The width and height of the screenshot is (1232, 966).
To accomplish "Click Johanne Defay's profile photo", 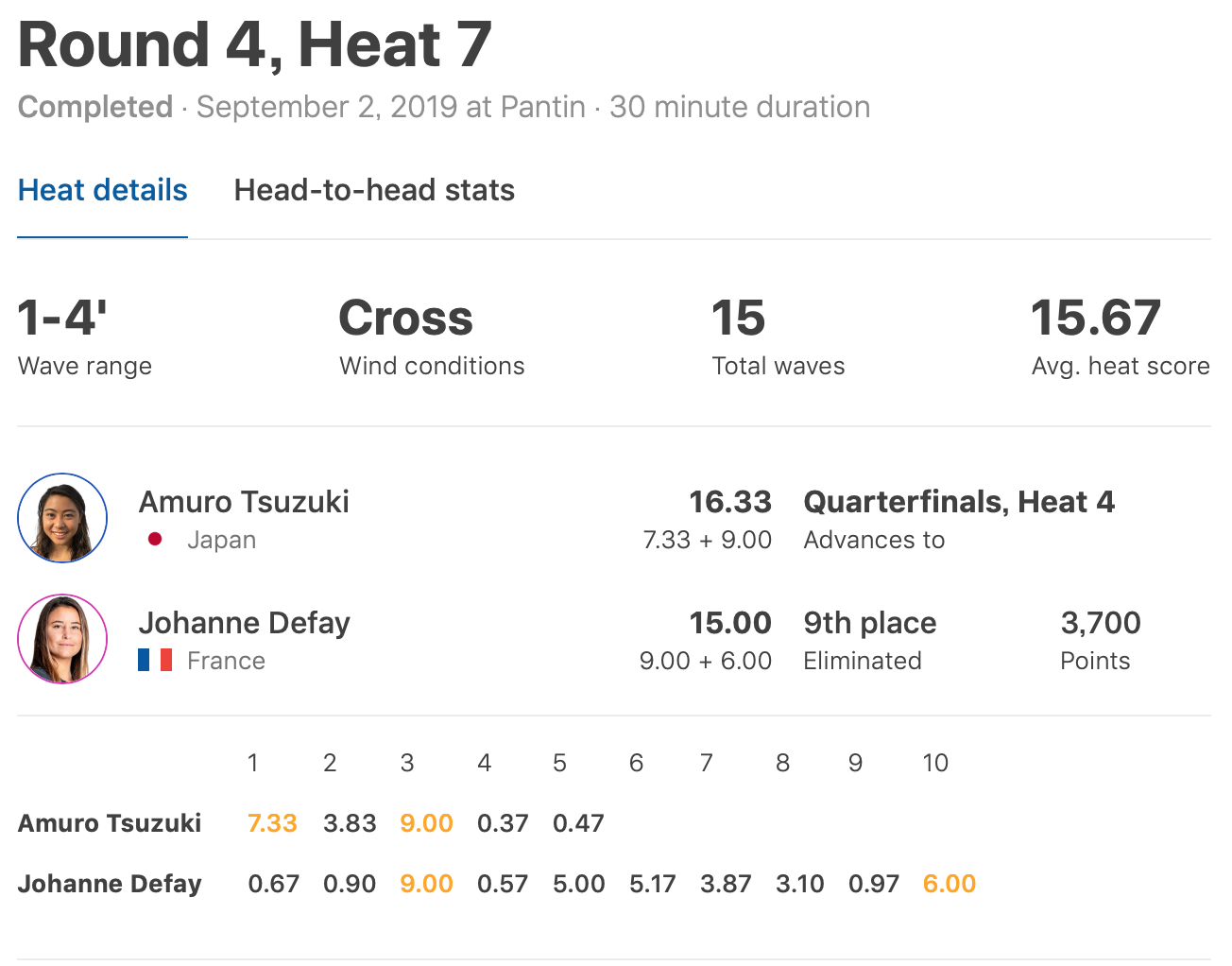I will coord(62,639).
